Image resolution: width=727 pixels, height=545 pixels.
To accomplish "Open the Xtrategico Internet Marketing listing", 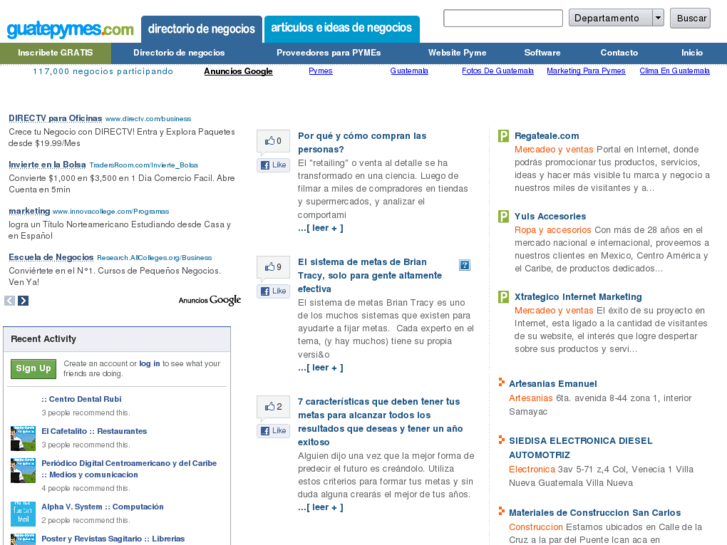I will click(578, 297).
